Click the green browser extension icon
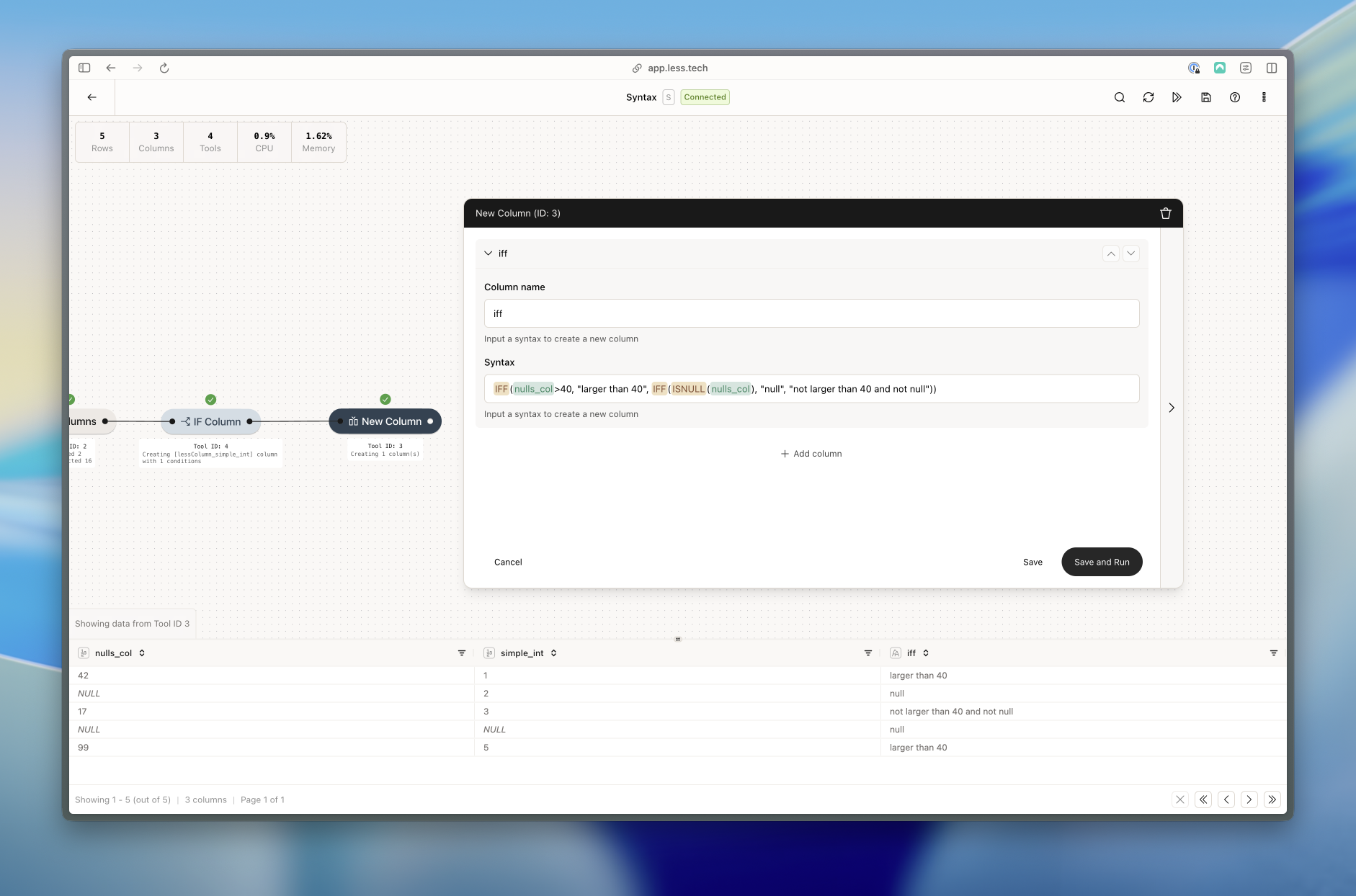The image size is (1356, 896). (x=1220, y=68)
